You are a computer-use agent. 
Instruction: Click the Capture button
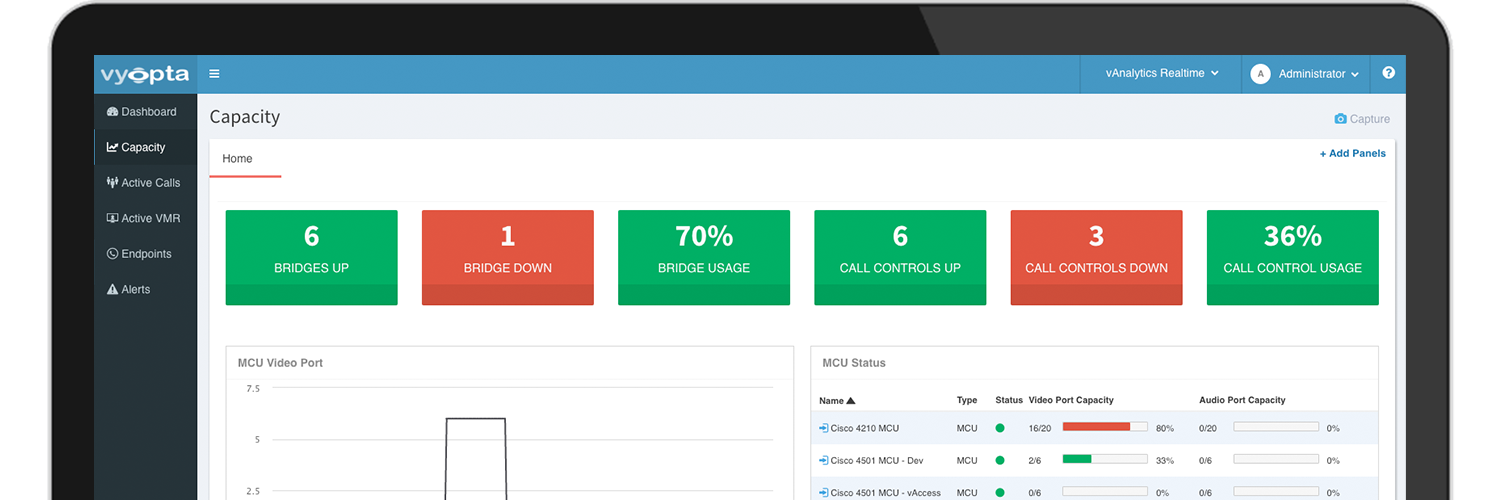[1362, 119]
